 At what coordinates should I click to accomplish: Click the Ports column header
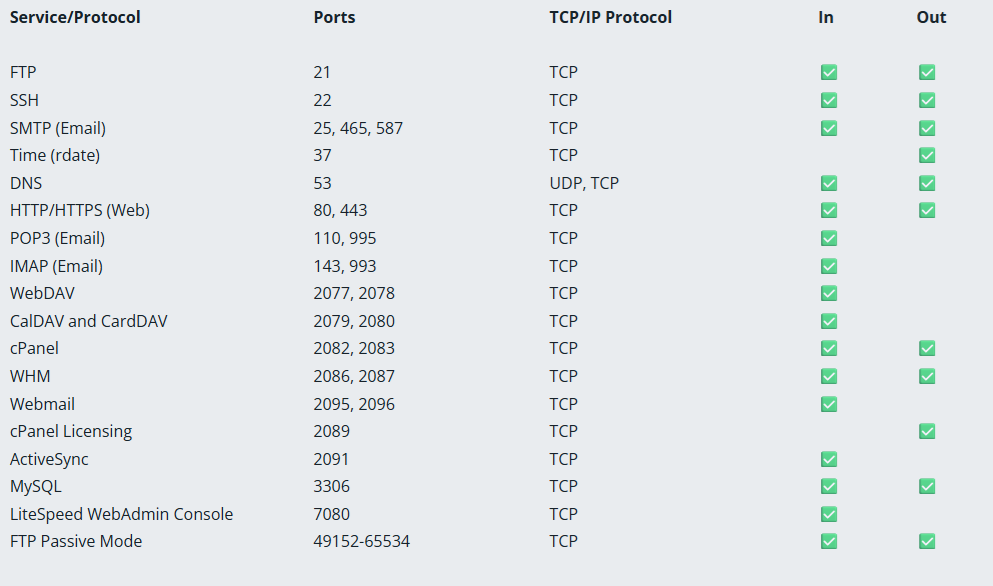[x=334, y=17]
